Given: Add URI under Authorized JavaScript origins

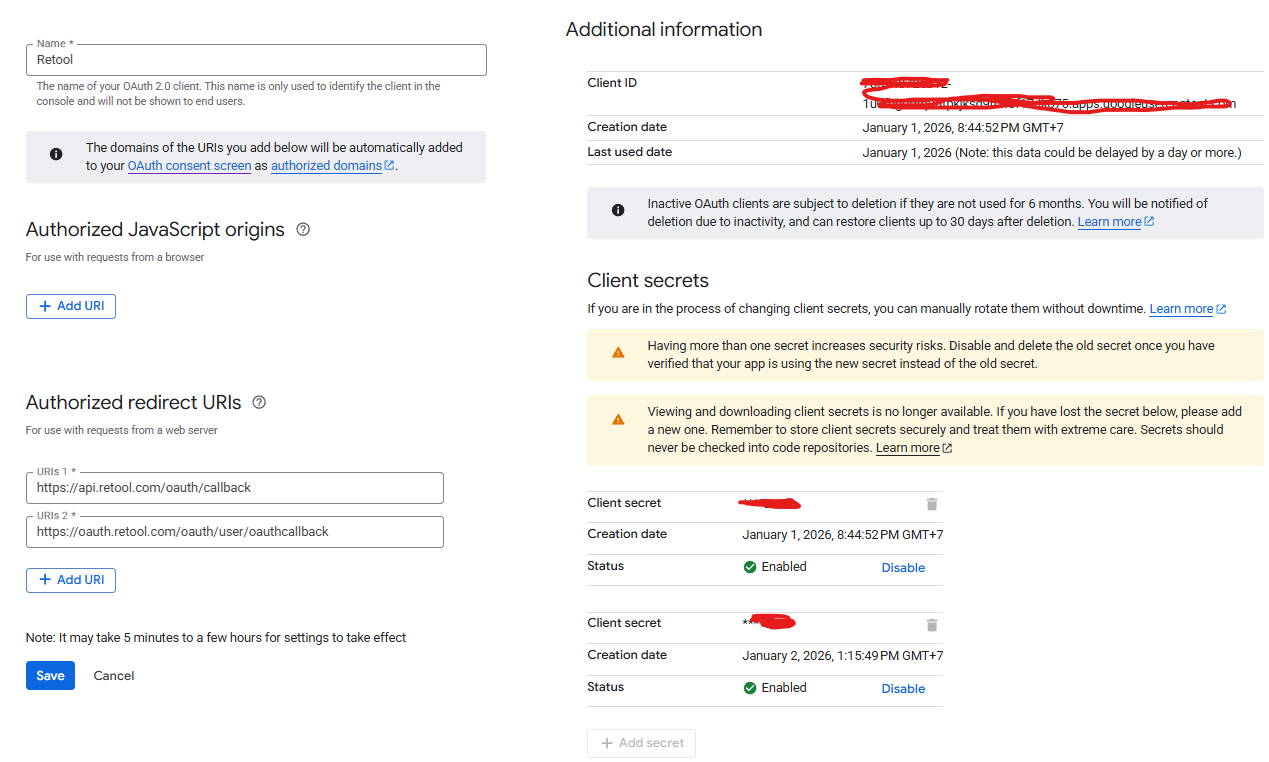Looking at the screenshot, I should (71, 306).
